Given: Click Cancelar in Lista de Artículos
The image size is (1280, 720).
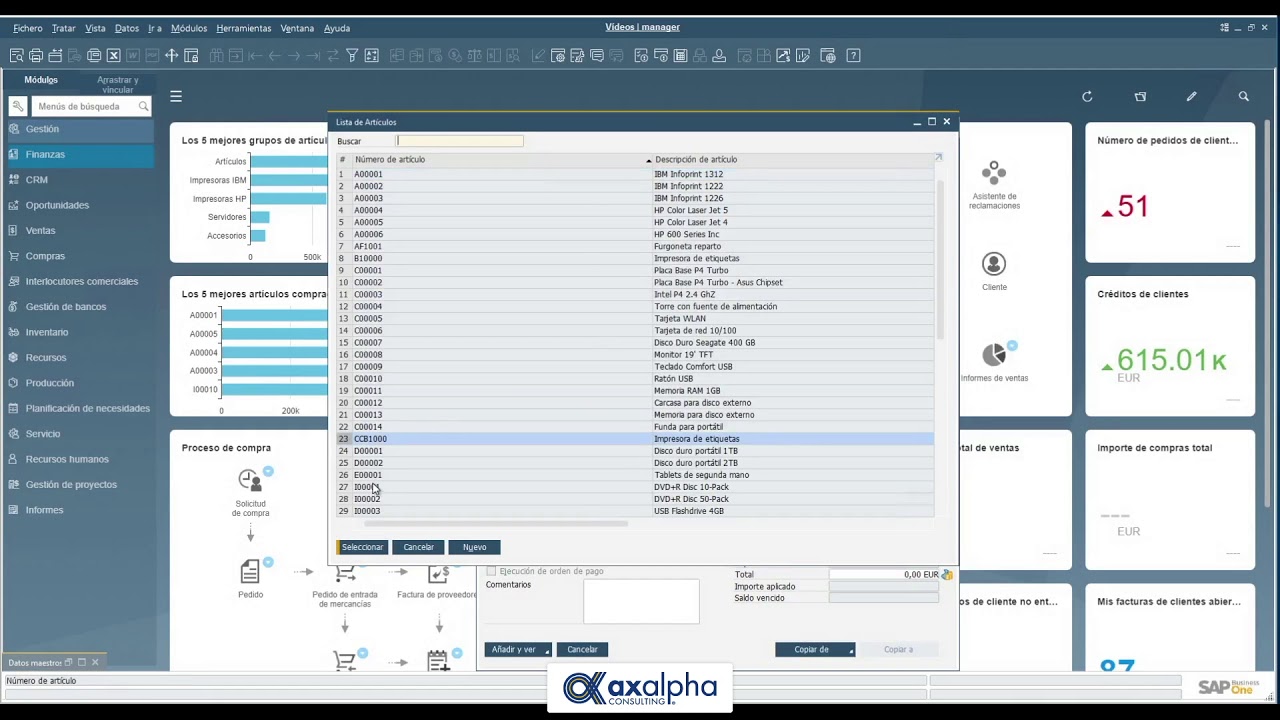Looking at the screenshot, I should point(418,547).
